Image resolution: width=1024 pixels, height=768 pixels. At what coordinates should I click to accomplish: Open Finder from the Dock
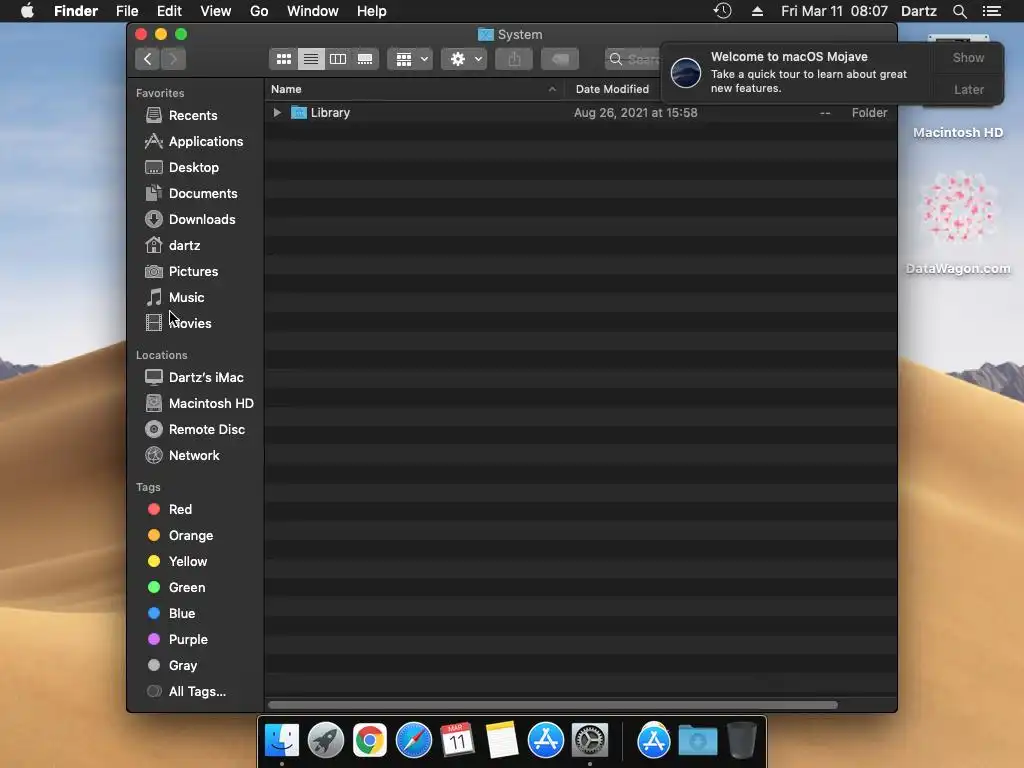click(281, 740)
